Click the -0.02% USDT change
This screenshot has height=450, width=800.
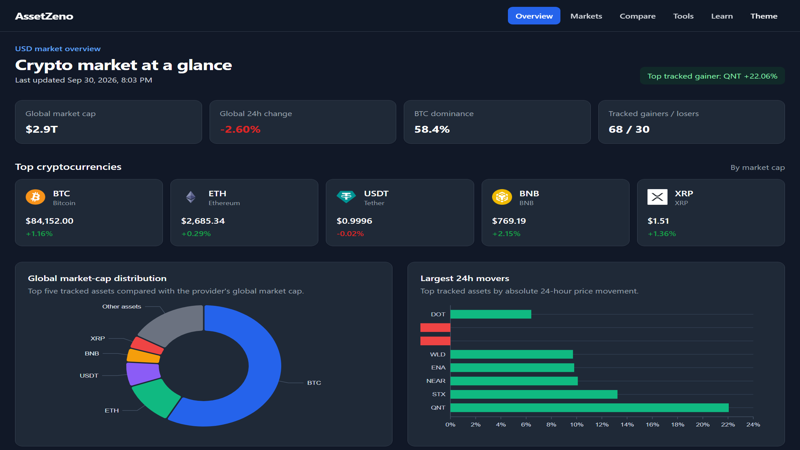pyautogui.click(x=350, y=234)
